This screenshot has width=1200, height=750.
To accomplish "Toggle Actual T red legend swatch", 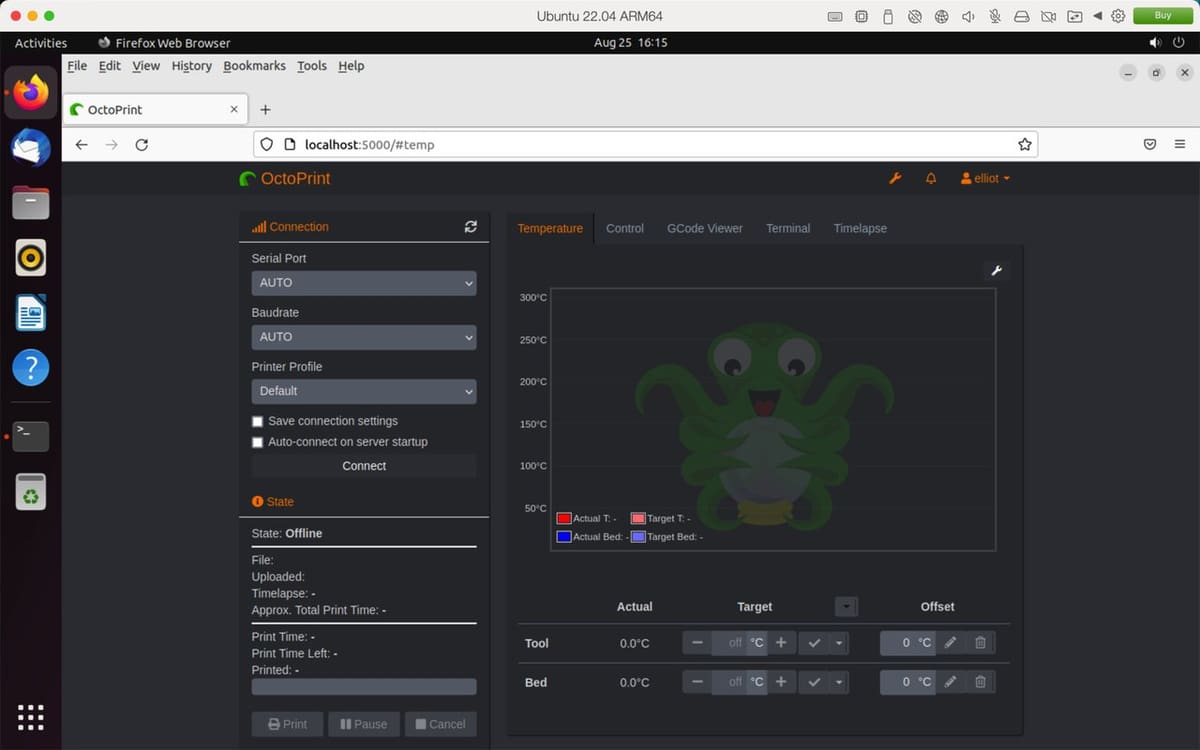I will click(564, 518).
